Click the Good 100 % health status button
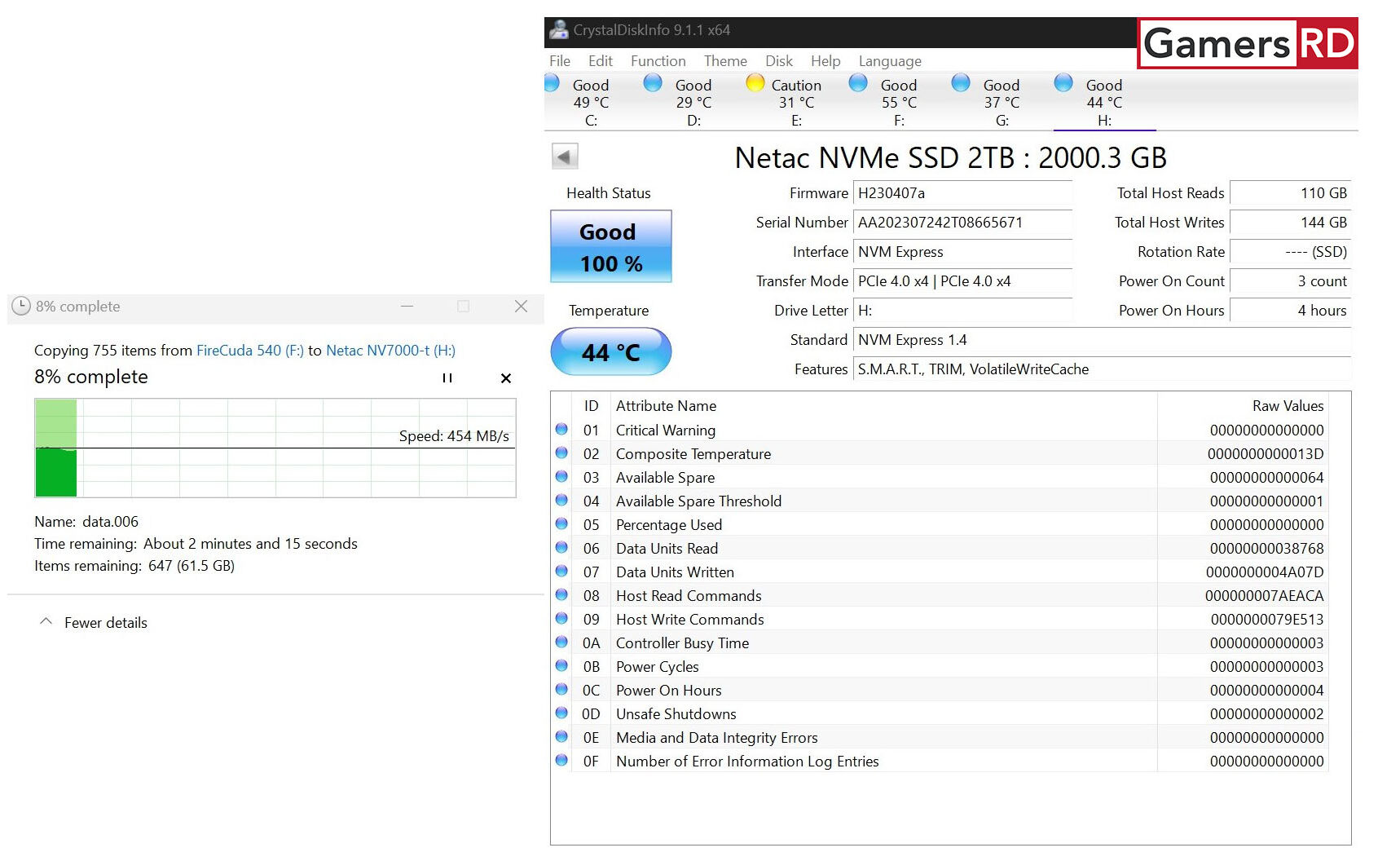Screen dimensions: 1400x861 click(611, 247)
